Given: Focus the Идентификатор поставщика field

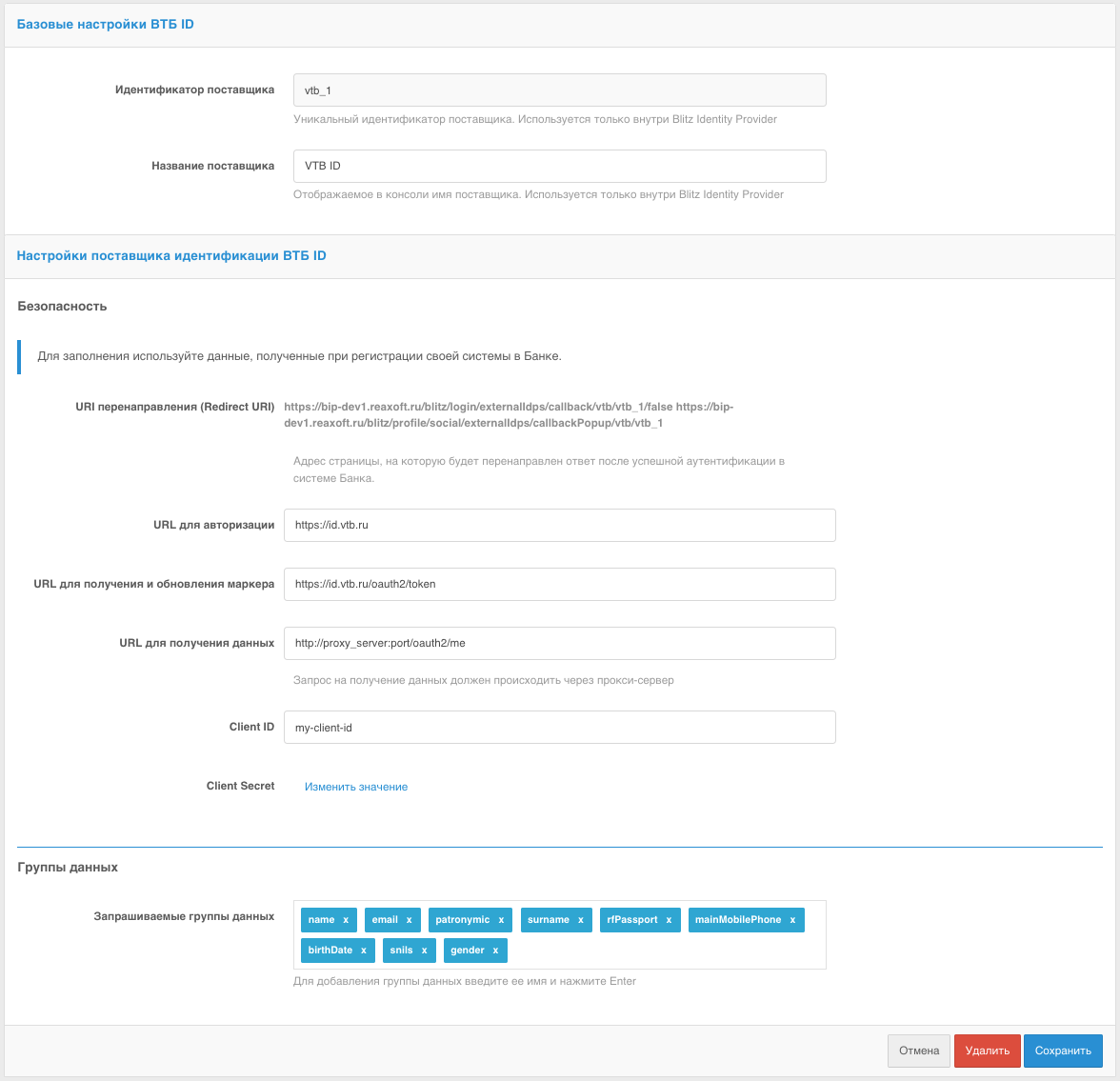Looking at the screenshot, I should tap(560, 90).
